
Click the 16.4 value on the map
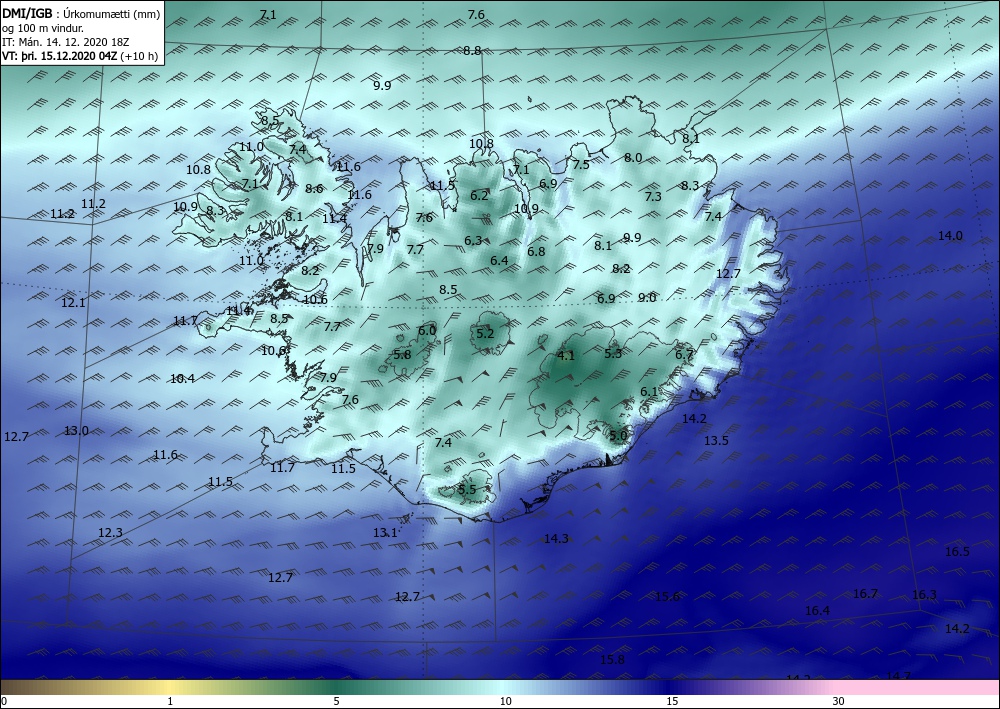coord(818,611)
